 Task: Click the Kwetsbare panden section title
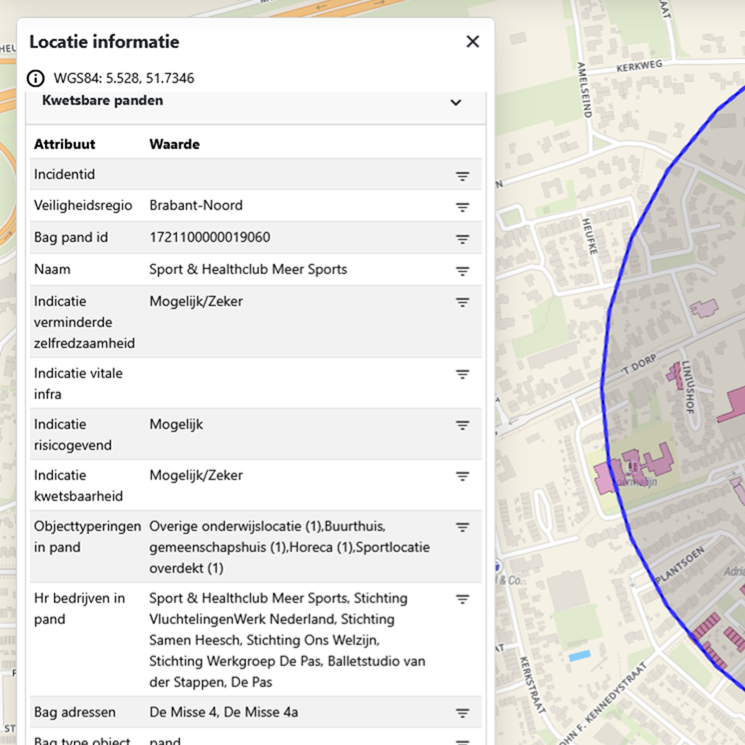(102, 101)
